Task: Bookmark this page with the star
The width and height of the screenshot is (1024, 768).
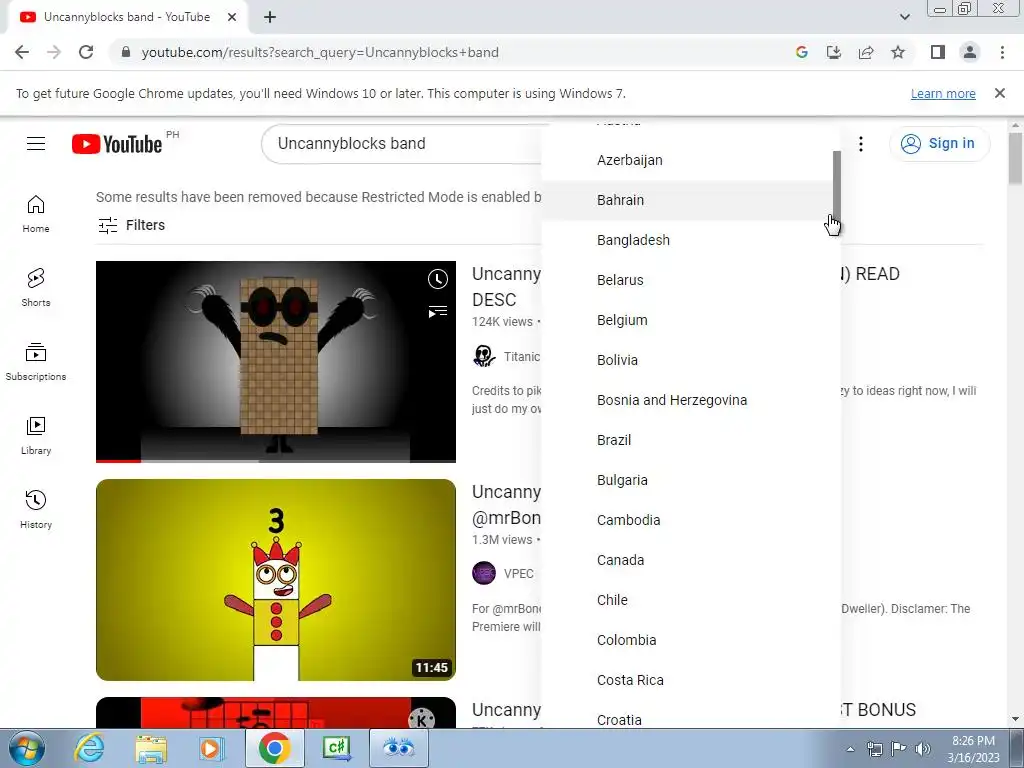Action: pos(898,52)
